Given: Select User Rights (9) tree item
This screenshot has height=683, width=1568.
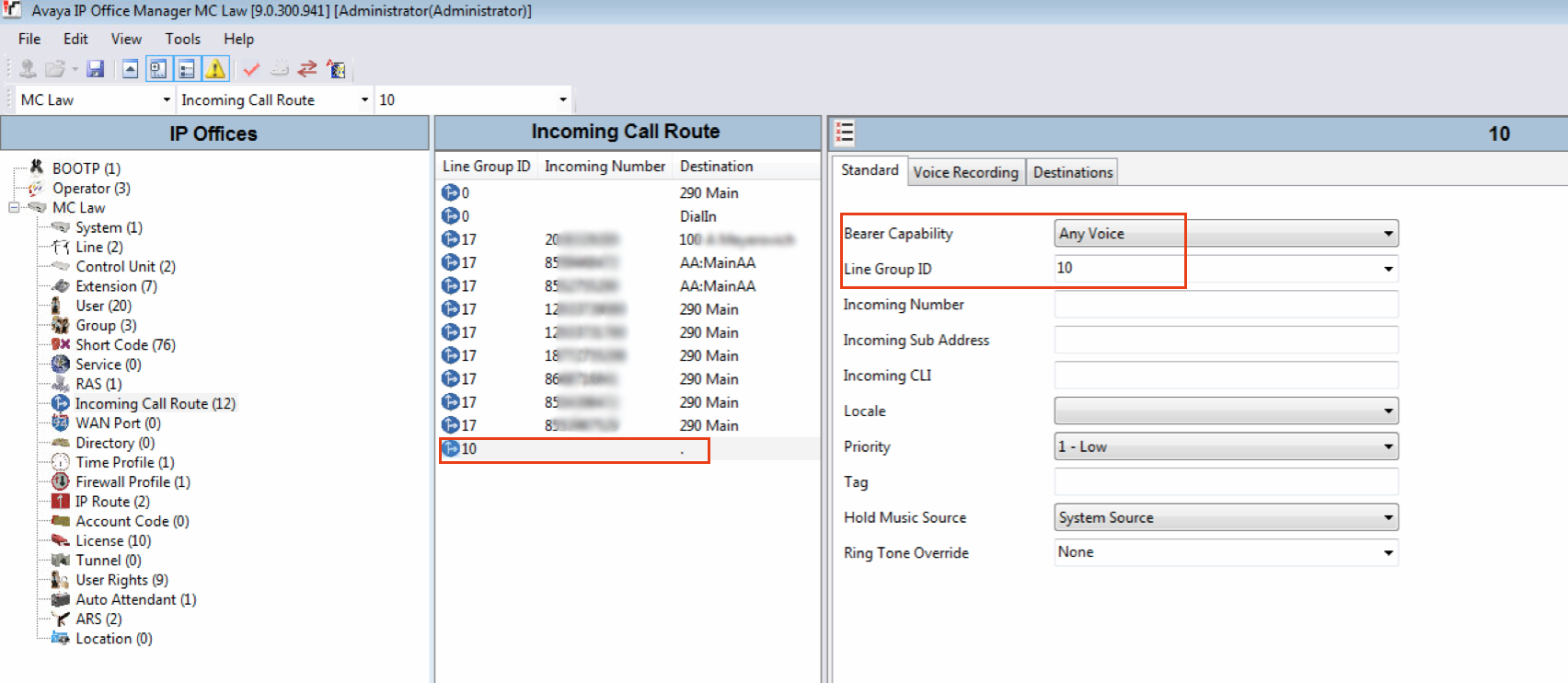Looking at the screenshot, I should click(x=121, y=580).
